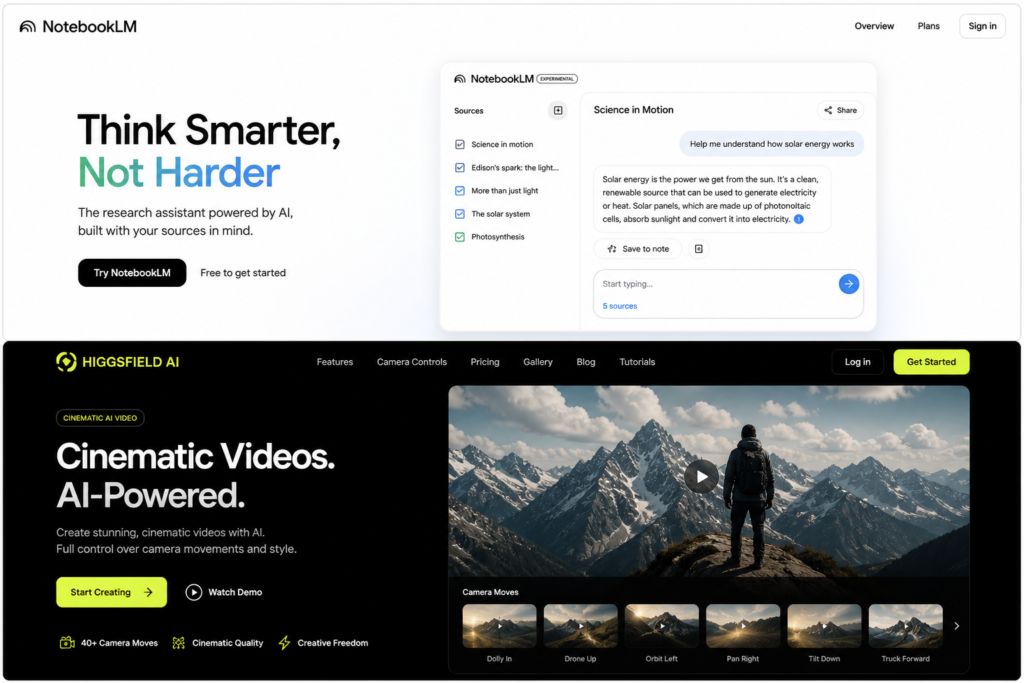Toggle the Science in motion source checkbox
This screenshot has width=1024, height=683.
pyautogui.click(x=460, y=144)
